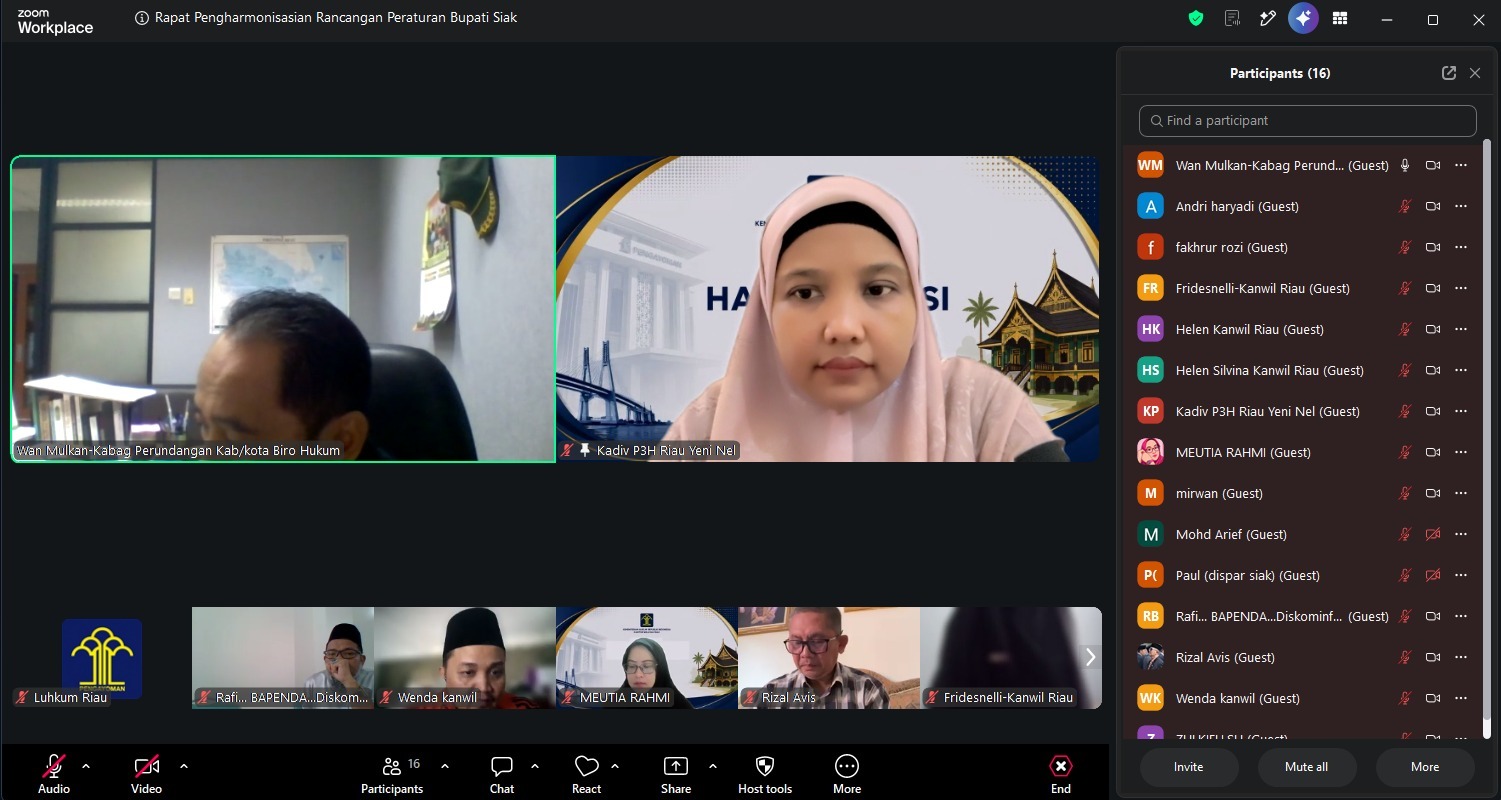Expand the Chat options arrow
The height and width of the screenshot is (800, 1501).
coord(535,767)
